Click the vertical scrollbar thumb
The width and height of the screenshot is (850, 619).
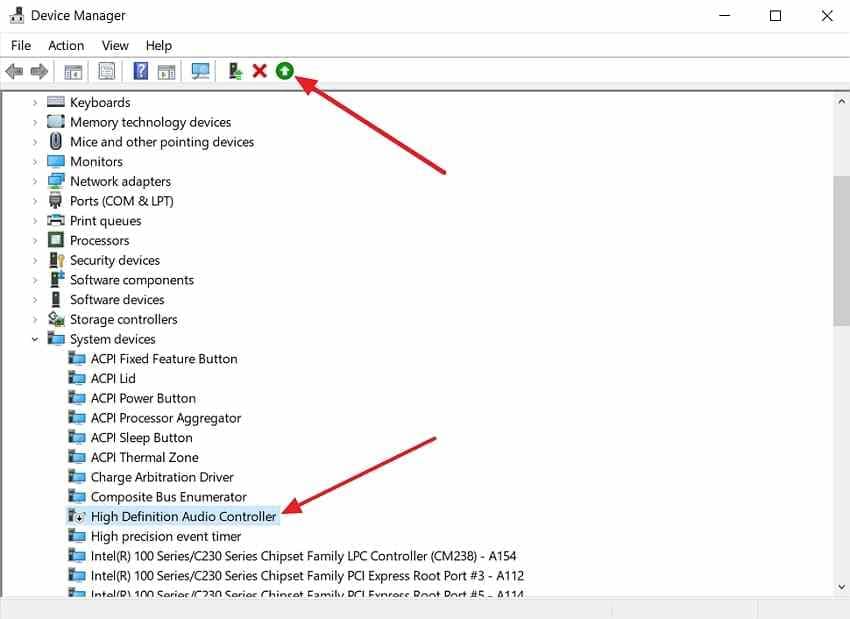coord(841,250)
